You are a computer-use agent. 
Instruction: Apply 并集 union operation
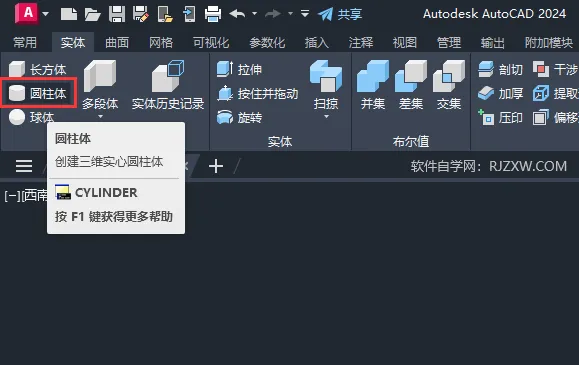pos(373,85)
